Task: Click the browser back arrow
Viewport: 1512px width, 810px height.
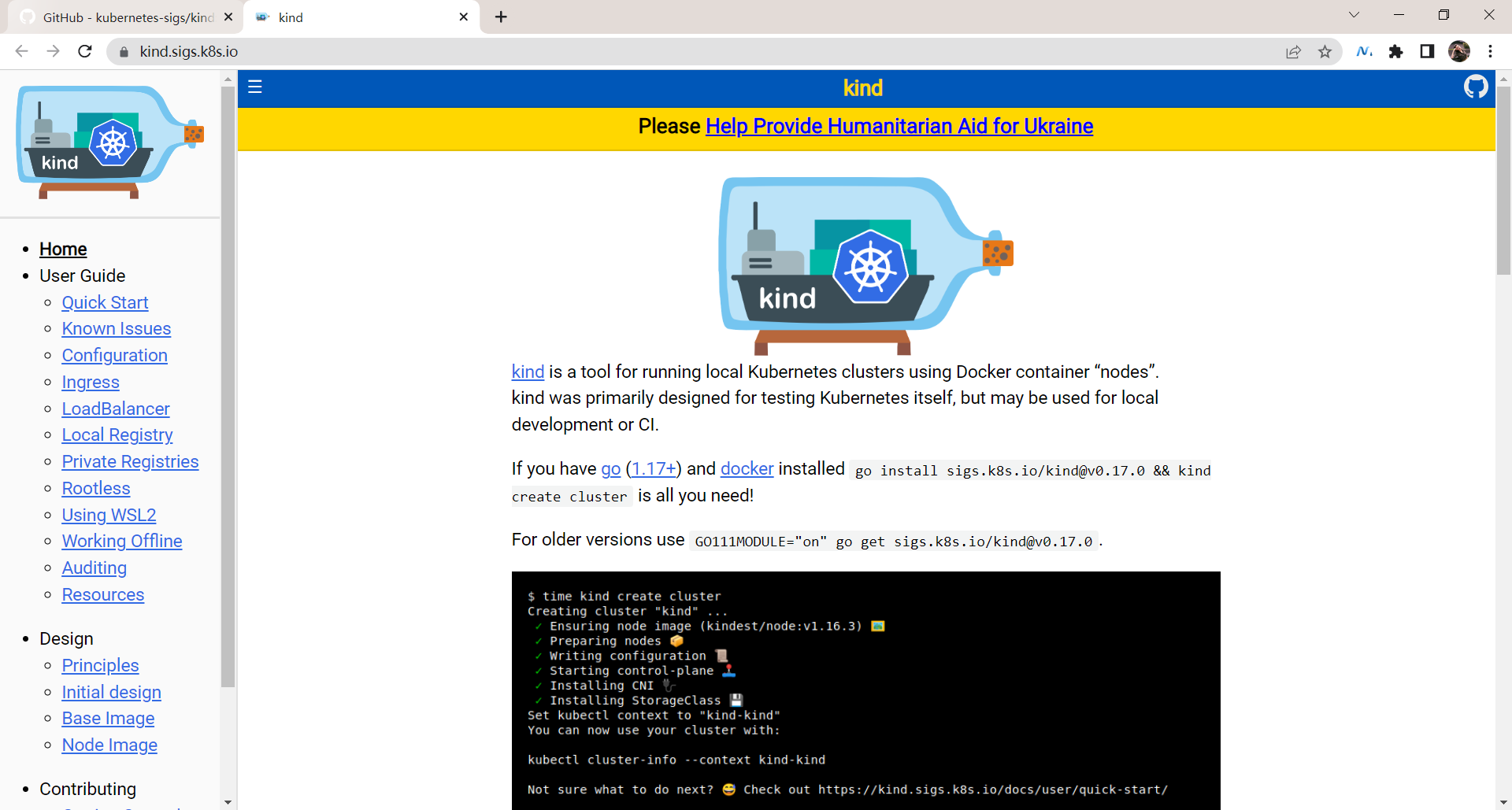Action: [x=21, y=51]
